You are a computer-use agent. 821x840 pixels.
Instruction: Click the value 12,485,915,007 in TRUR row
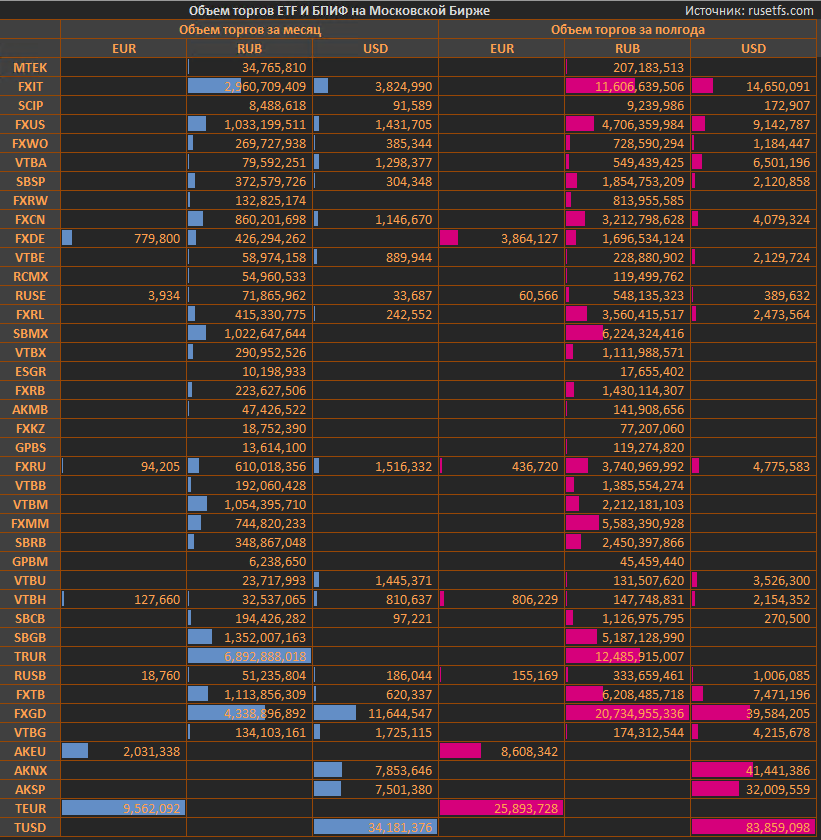click(639, 657)
